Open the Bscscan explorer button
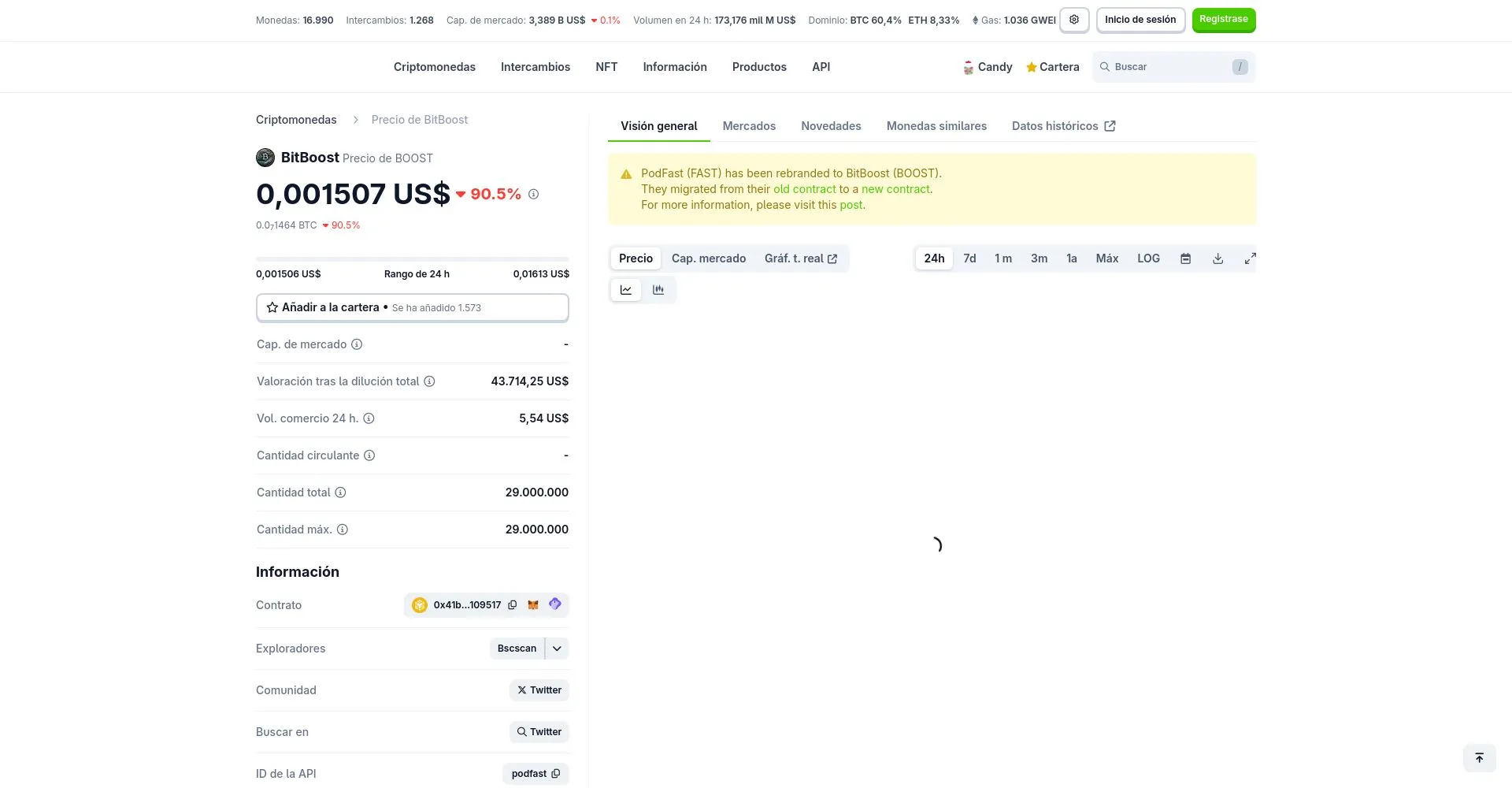Image resolution: width=1512 pixels, height=788 pixels. (517, 649)
